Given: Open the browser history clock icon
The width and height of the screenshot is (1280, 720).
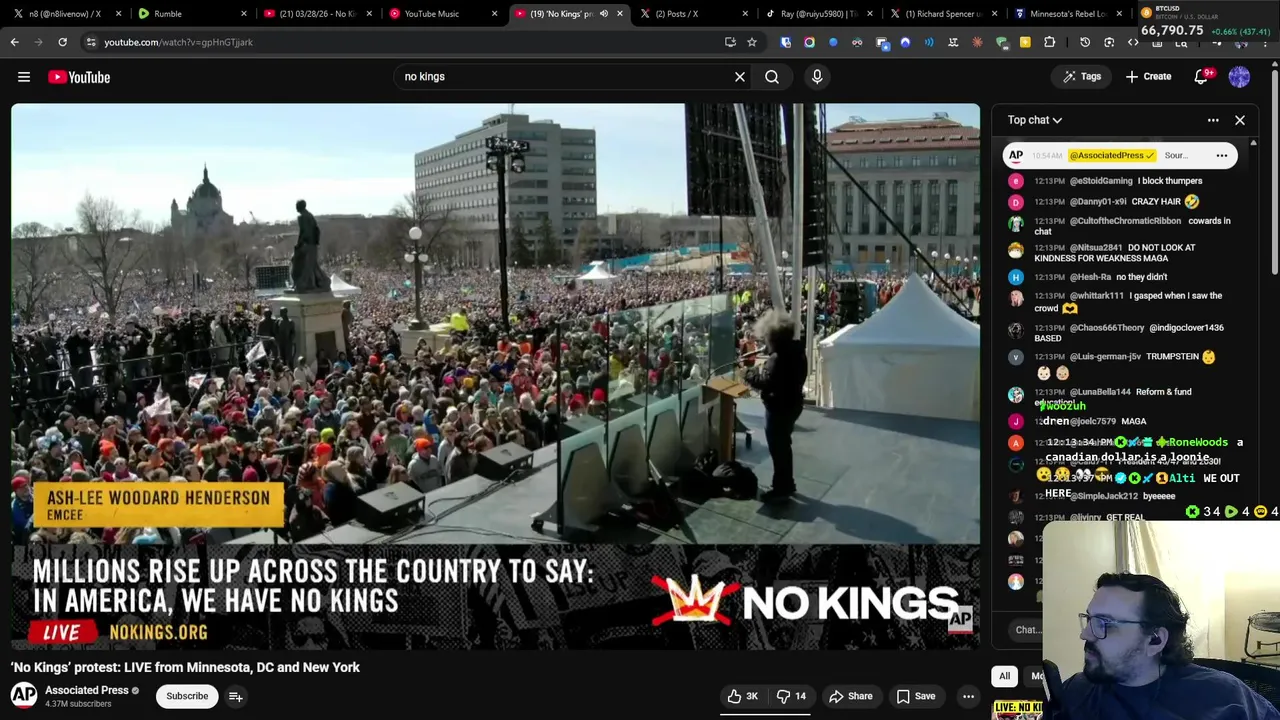Looking at the screenshot, I should 1085,42.
